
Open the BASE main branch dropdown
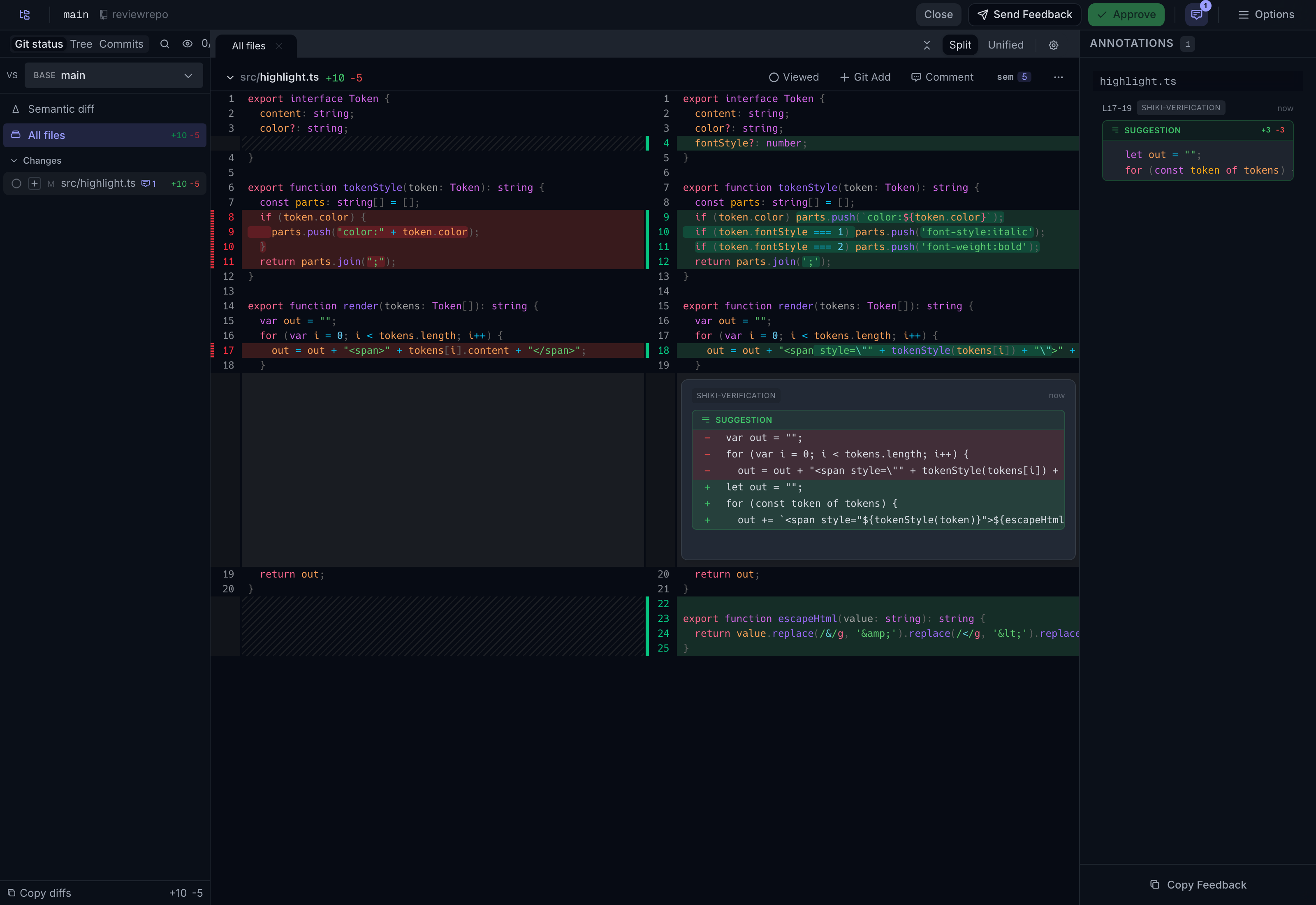tap(114, 75)
